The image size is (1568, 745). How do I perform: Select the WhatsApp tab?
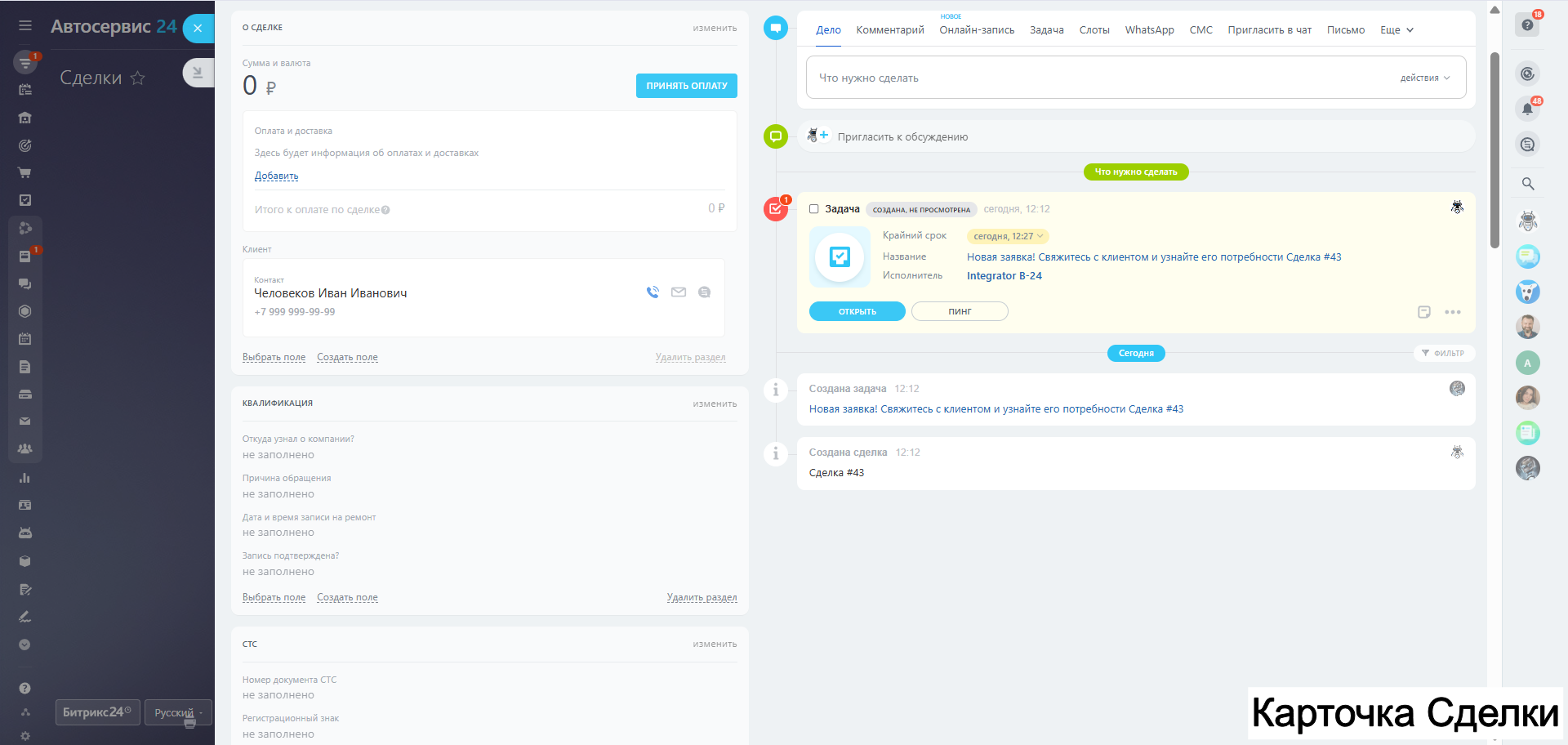1149,30
